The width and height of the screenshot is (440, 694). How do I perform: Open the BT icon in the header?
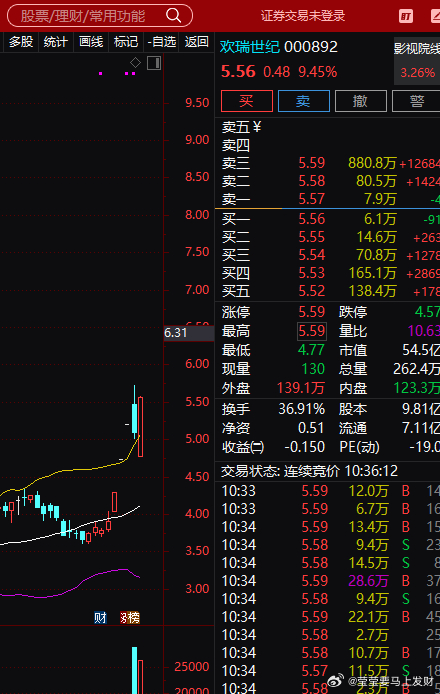coord(405,17)
